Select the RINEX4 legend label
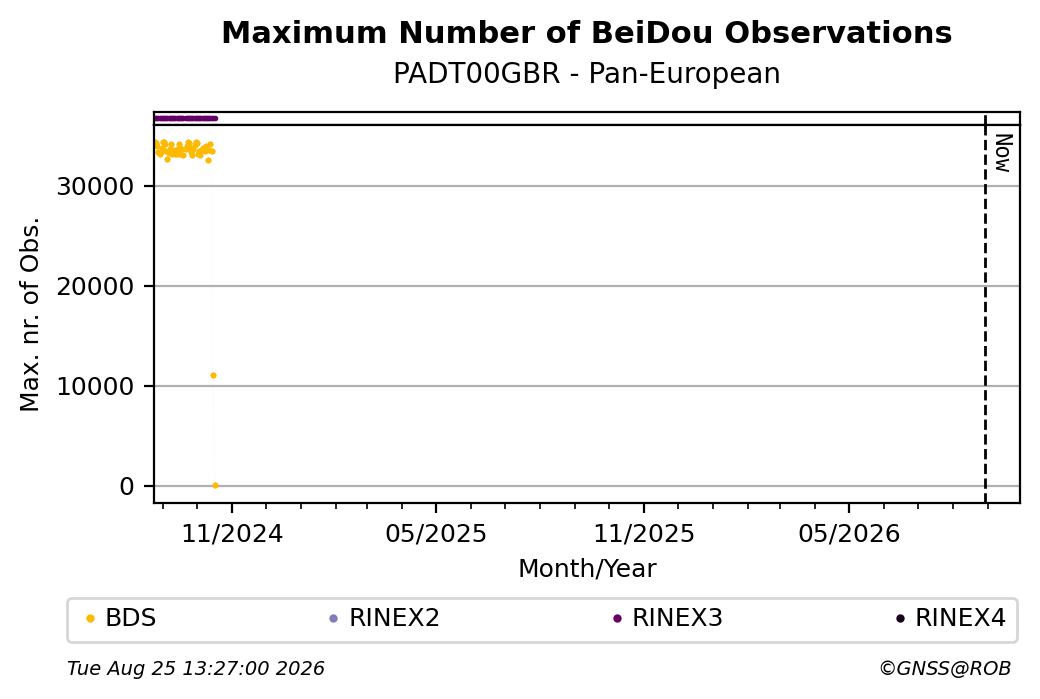1040x699 pixels. pos(960,618)
